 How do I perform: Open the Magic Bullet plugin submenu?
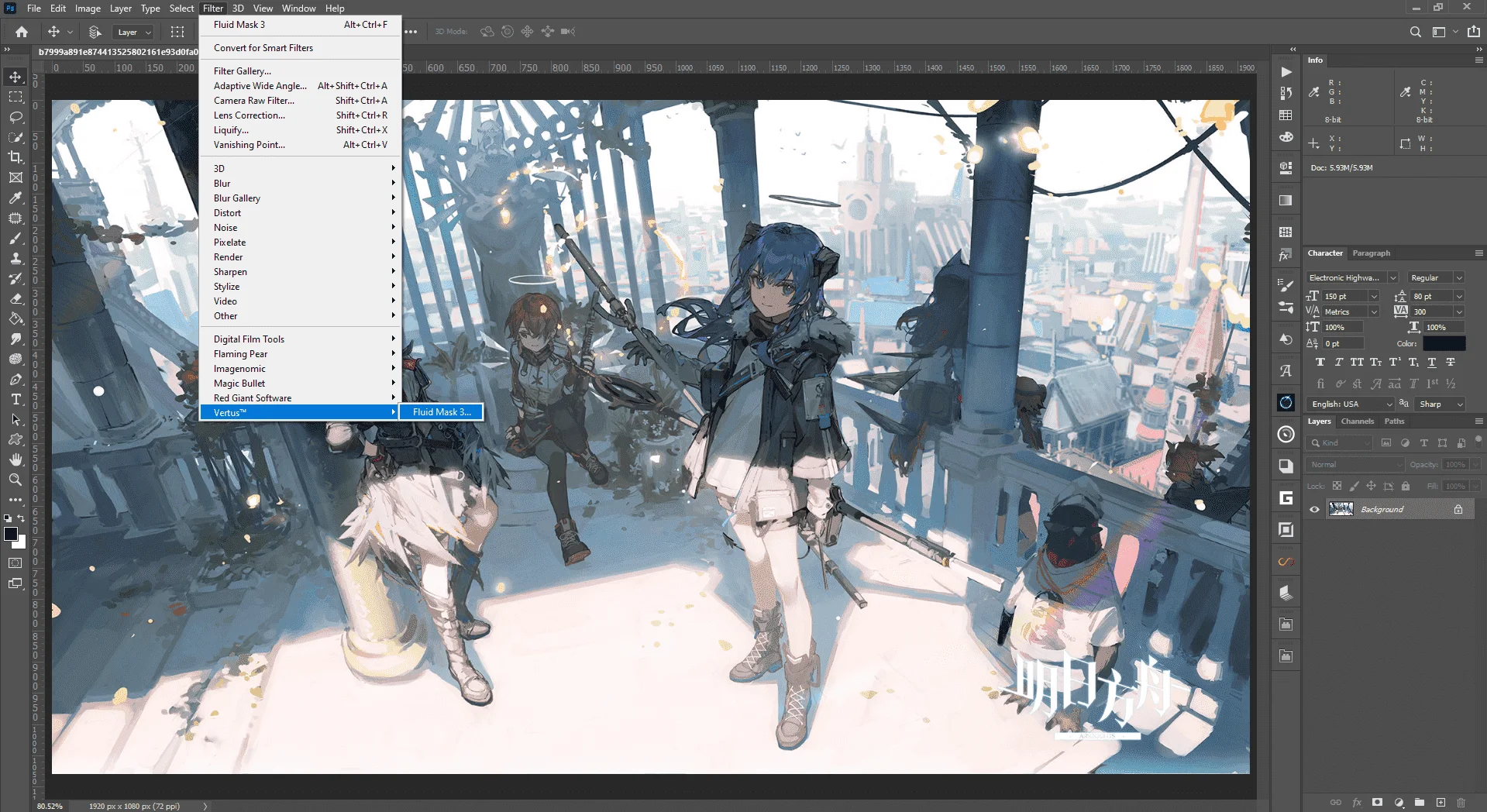coord(301,384)
